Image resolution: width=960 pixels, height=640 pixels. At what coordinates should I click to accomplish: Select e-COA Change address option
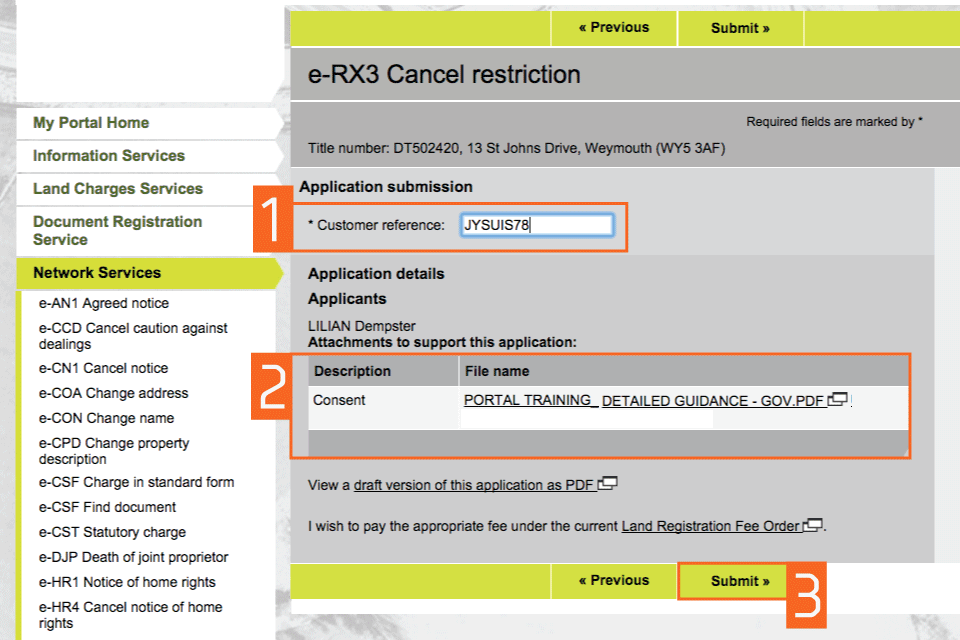coord(113,393)
